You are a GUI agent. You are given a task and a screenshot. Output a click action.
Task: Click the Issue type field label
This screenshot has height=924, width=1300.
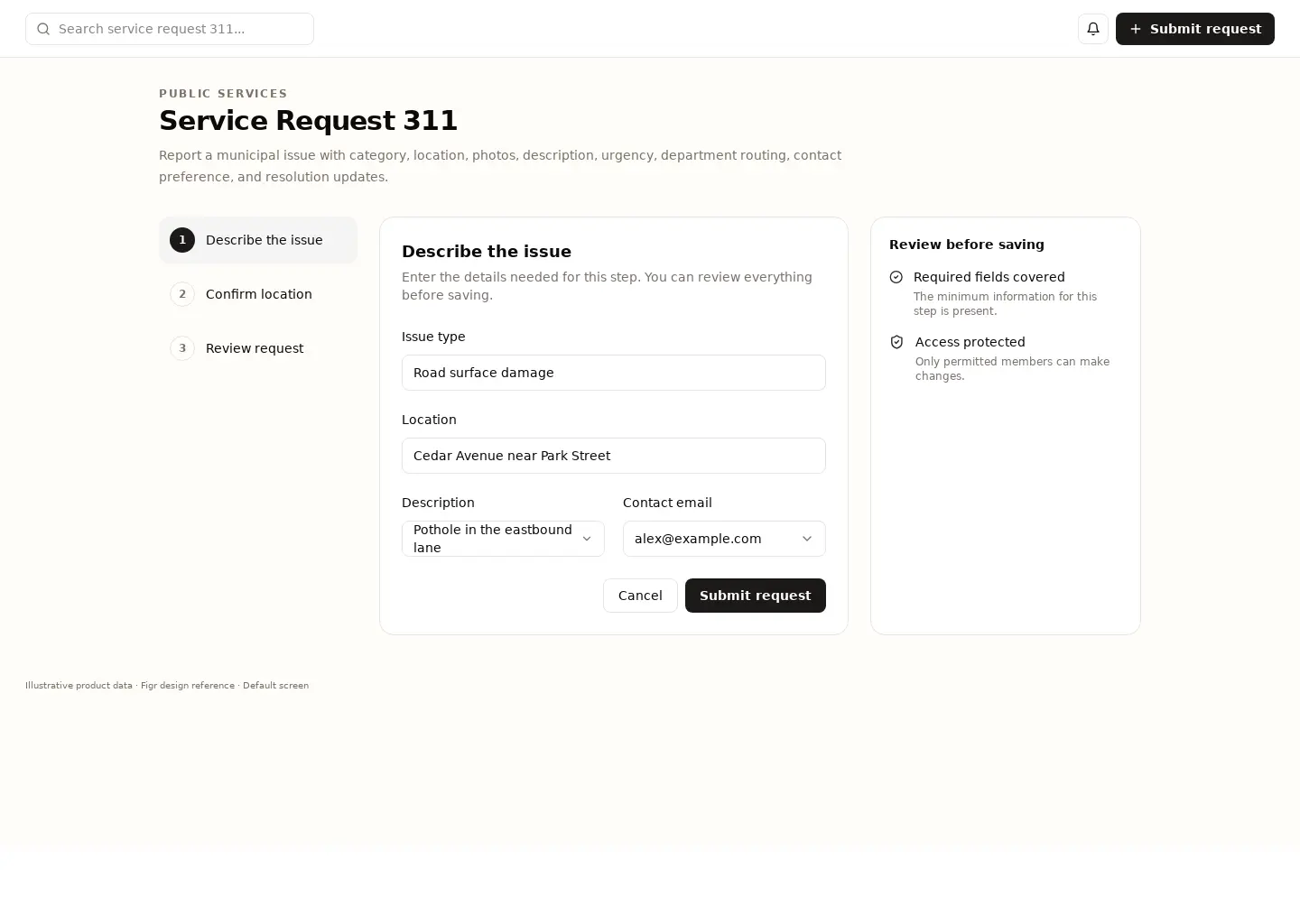433,337
